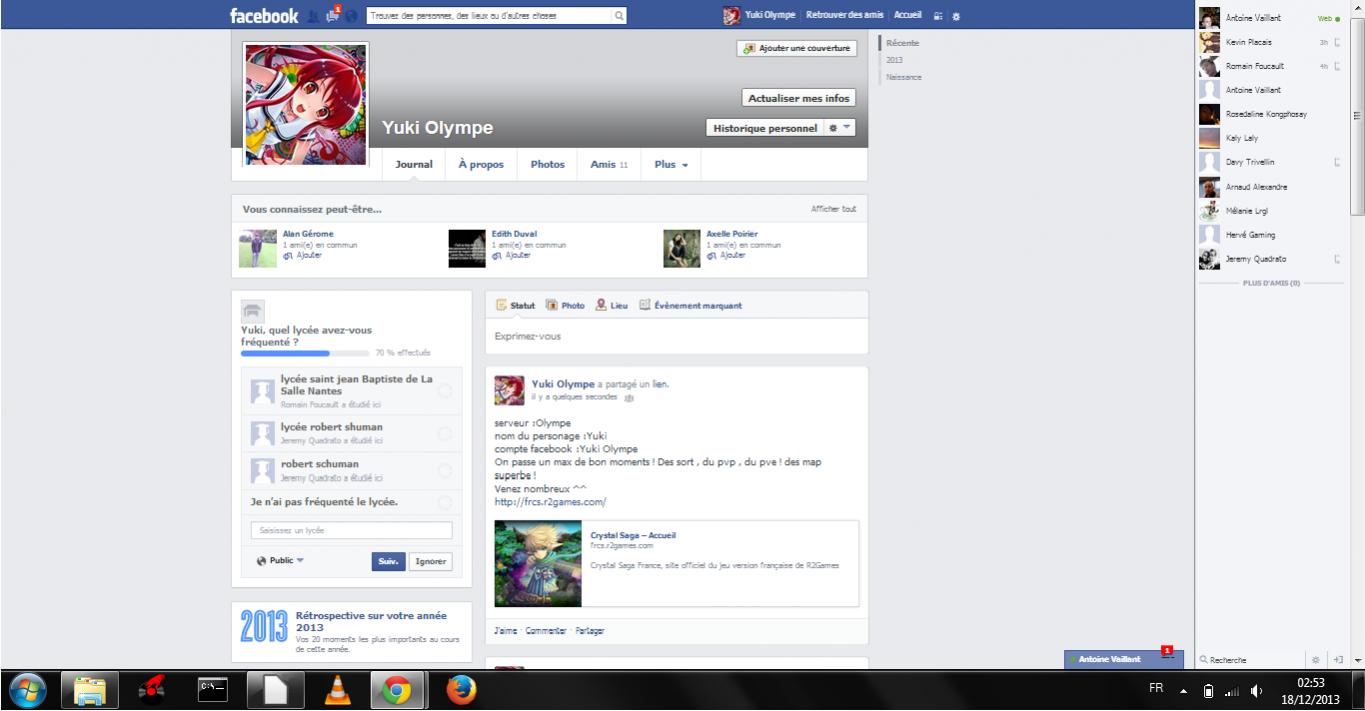Choose 'Je n'ai pas fréquenté le lycée' radio

pyautogui.click(x=445, y=501)
